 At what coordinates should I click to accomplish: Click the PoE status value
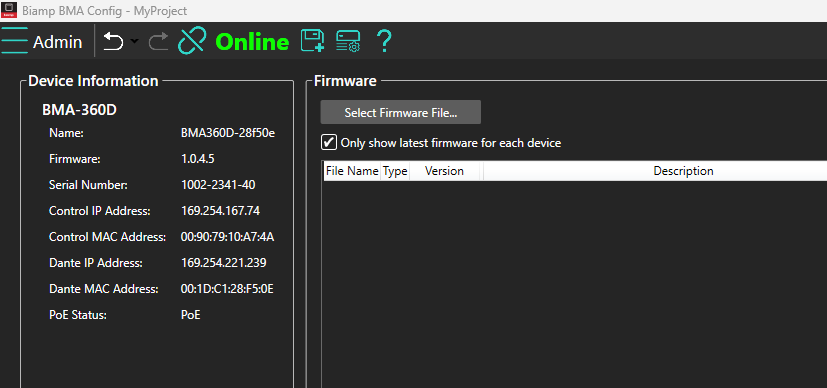[190, 315]
